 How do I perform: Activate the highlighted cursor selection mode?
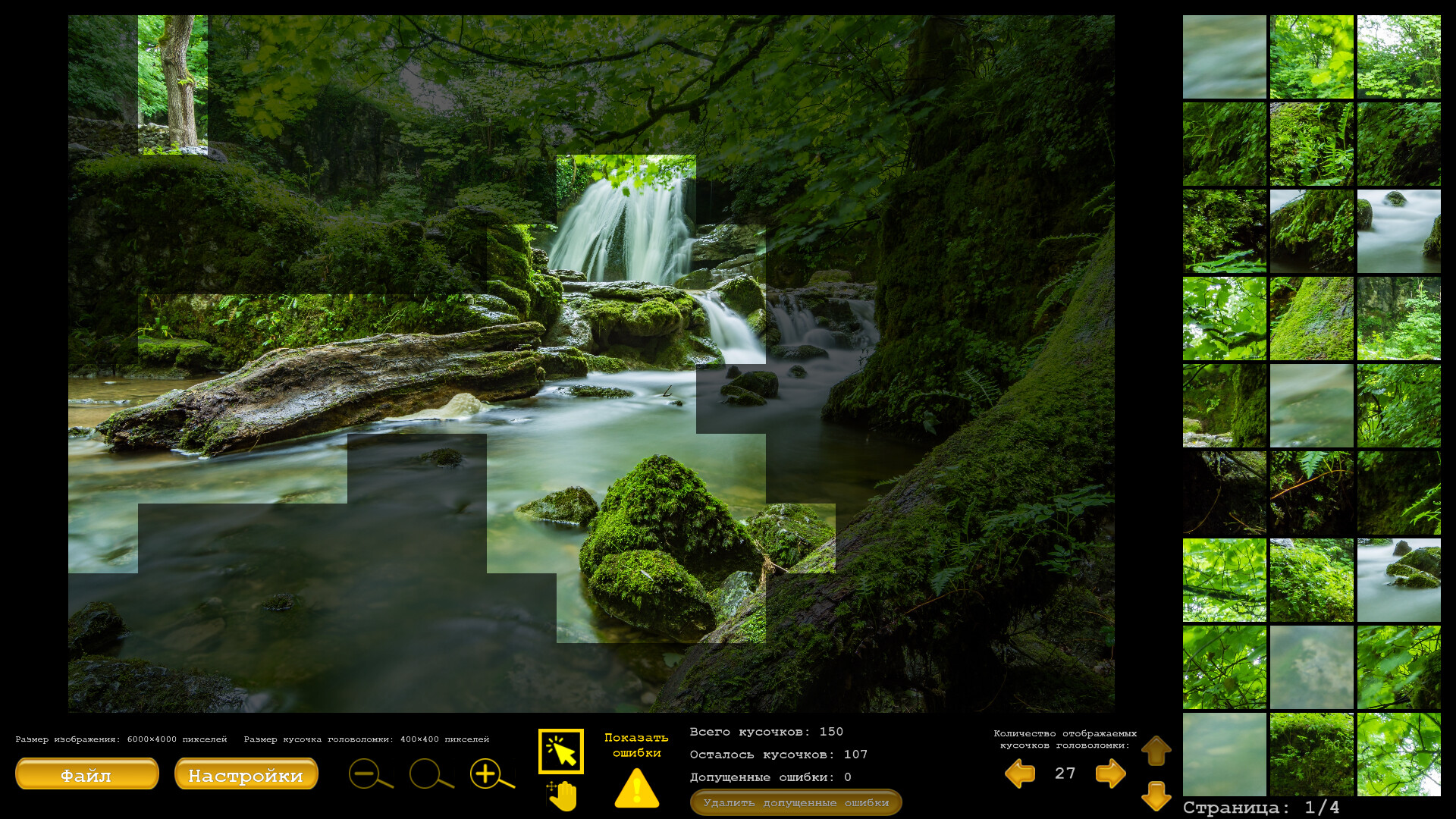tap(560, 751)
